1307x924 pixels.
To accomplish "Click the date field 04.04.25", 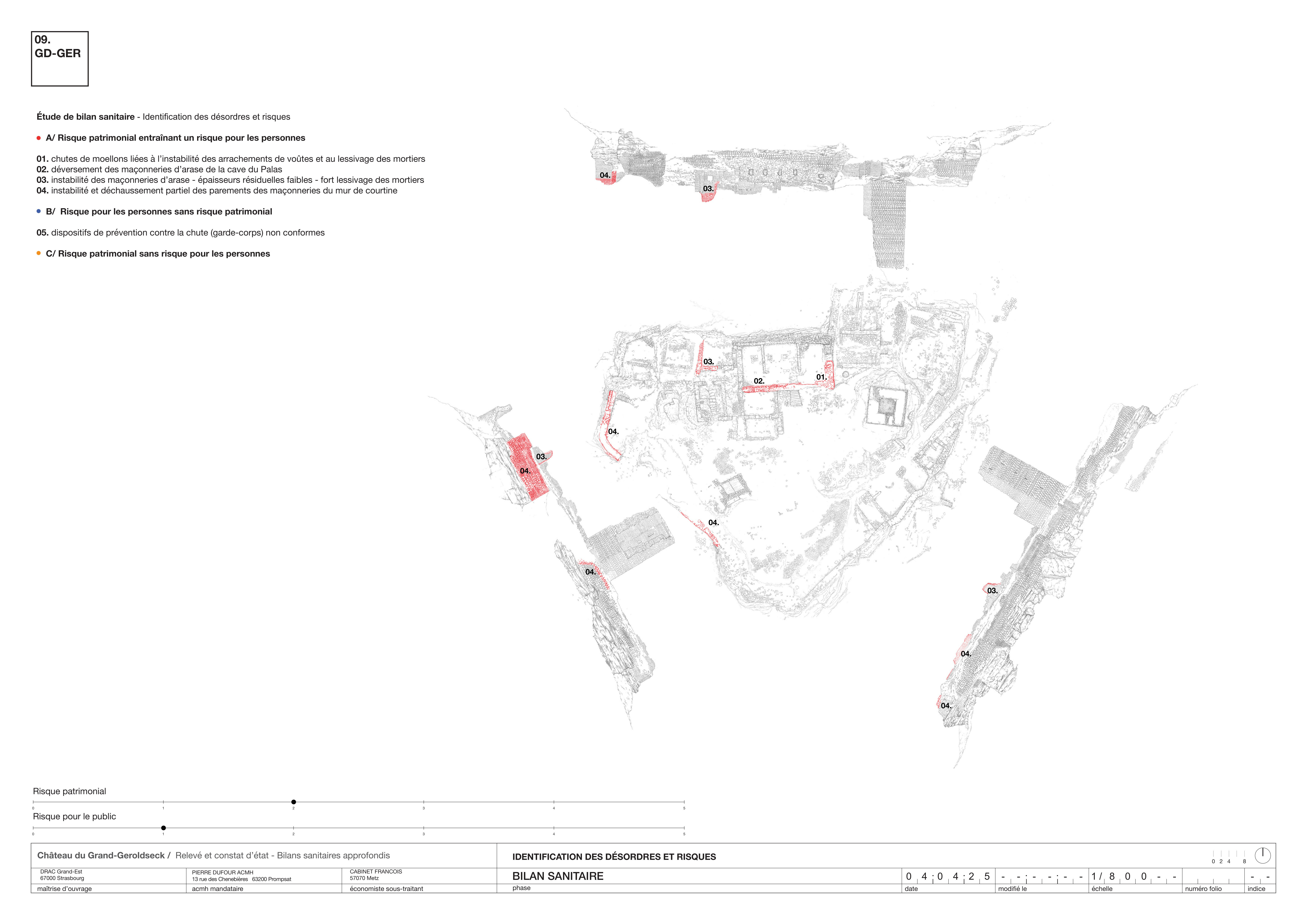I will coord(948,876).
